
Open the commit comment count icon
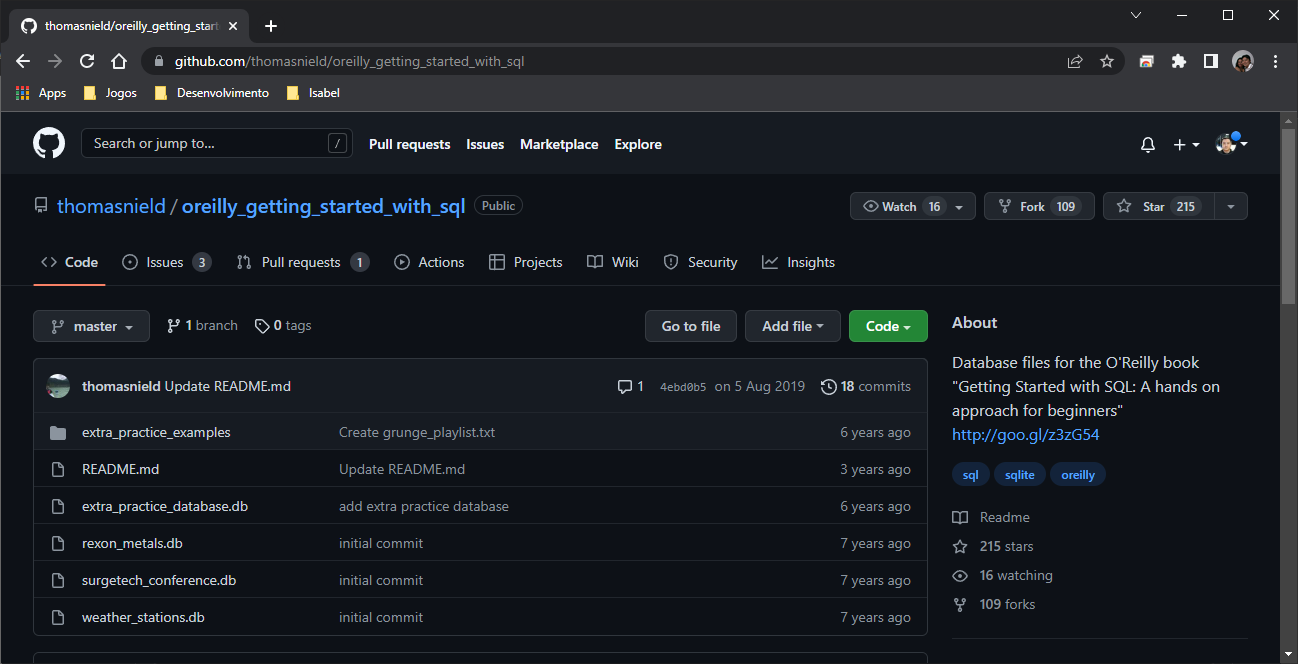pos(630,386)
